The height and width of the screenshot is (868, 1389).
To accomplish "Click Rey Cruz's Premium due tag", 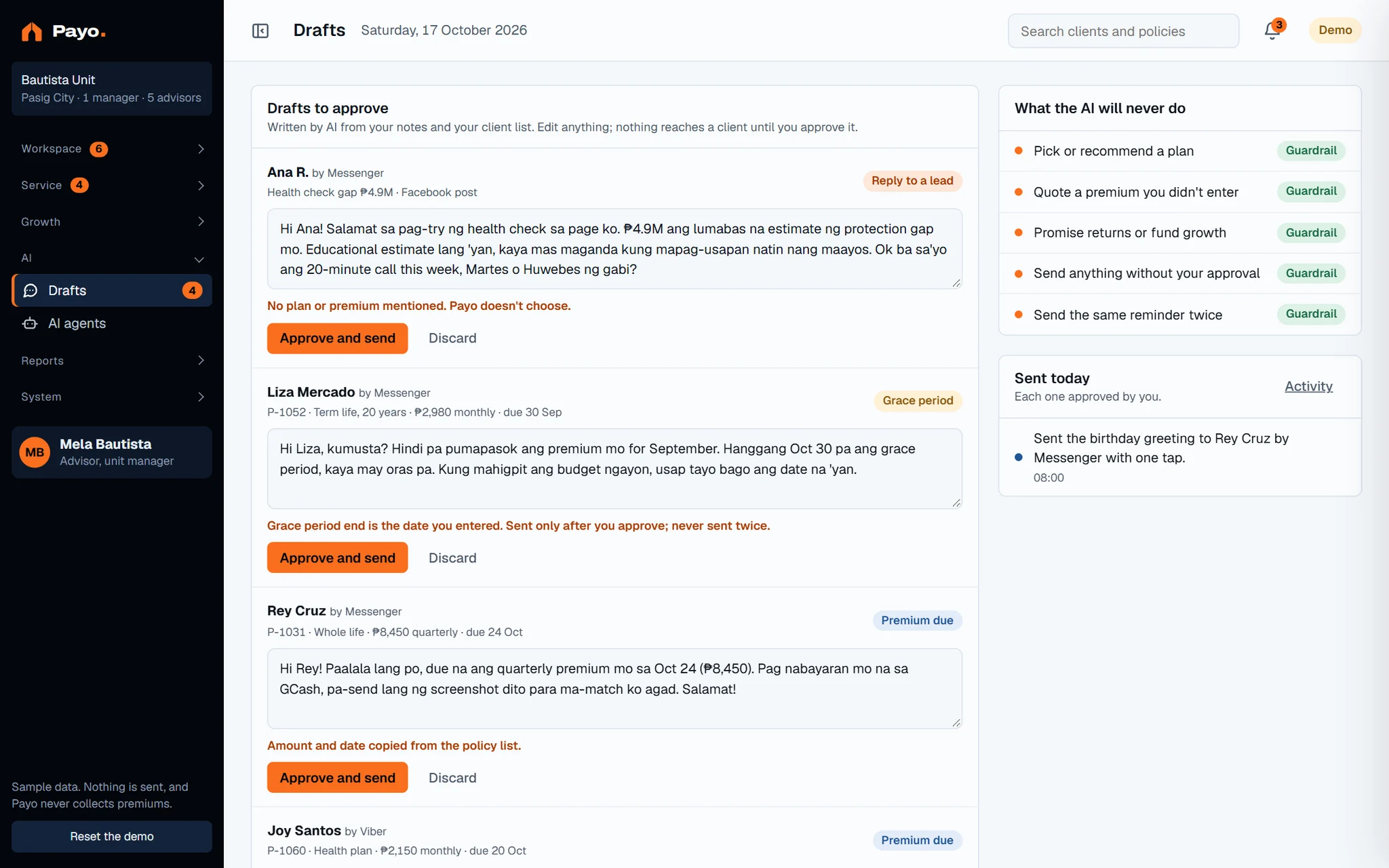I will tap(917, 620).
